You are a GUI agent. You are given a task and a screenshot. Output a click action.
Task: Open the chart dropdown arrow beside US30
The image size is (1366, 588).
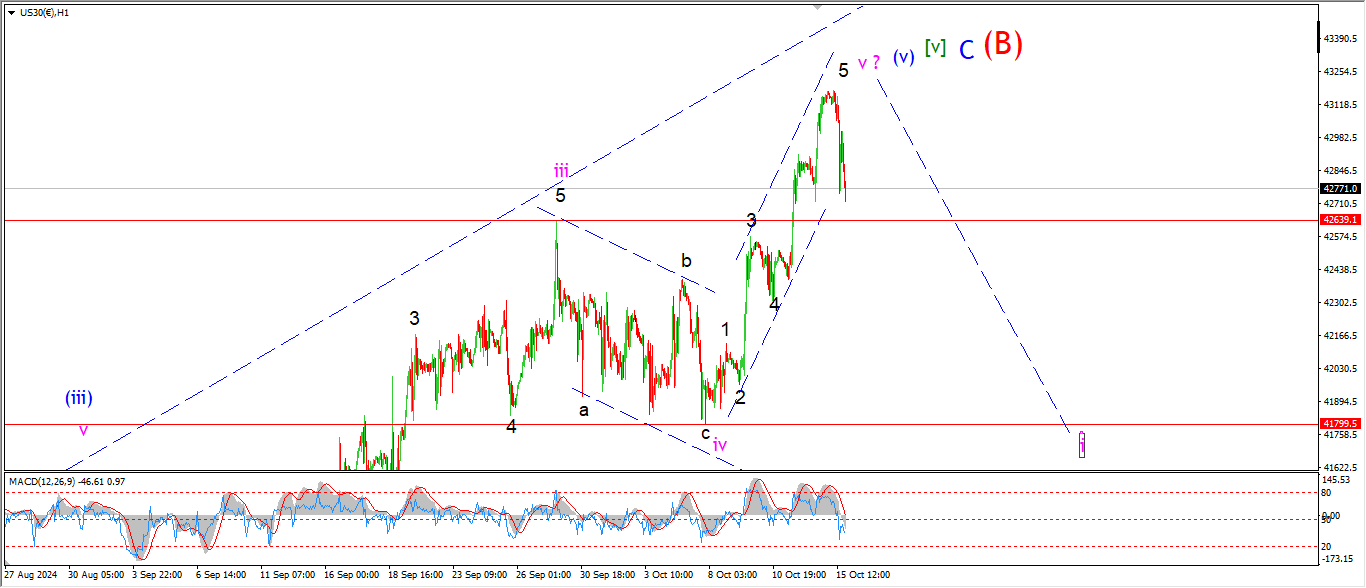point(11,13)
